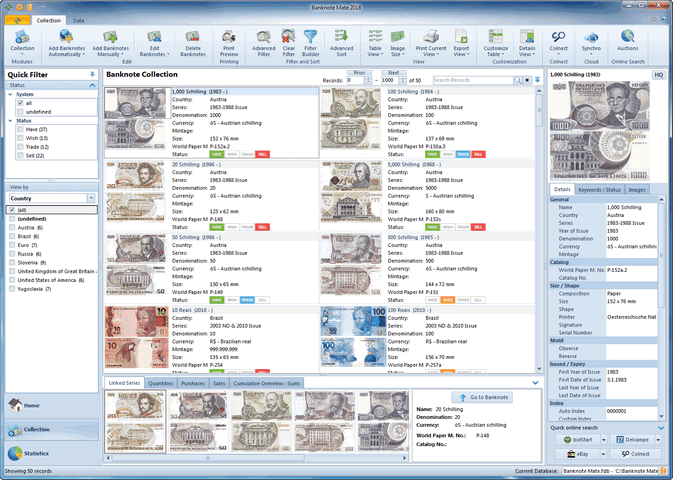The width and height of the screenshot is (673, 480).
Task: Click the Advanced Sort icon
Action: pyautogui.click(x=342, y=41)
